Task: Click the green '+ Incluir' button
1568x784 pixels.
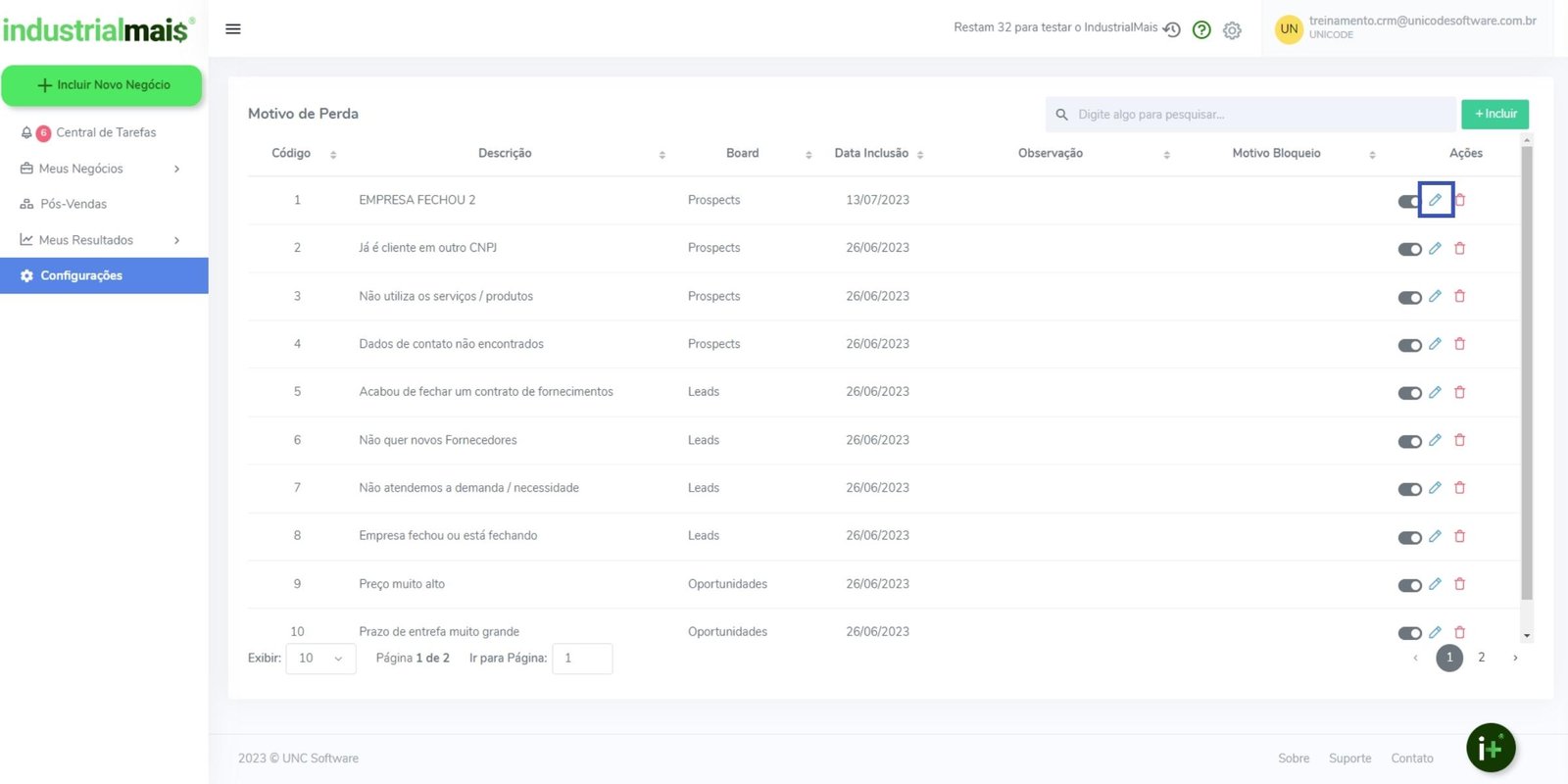Action: 1494,115
